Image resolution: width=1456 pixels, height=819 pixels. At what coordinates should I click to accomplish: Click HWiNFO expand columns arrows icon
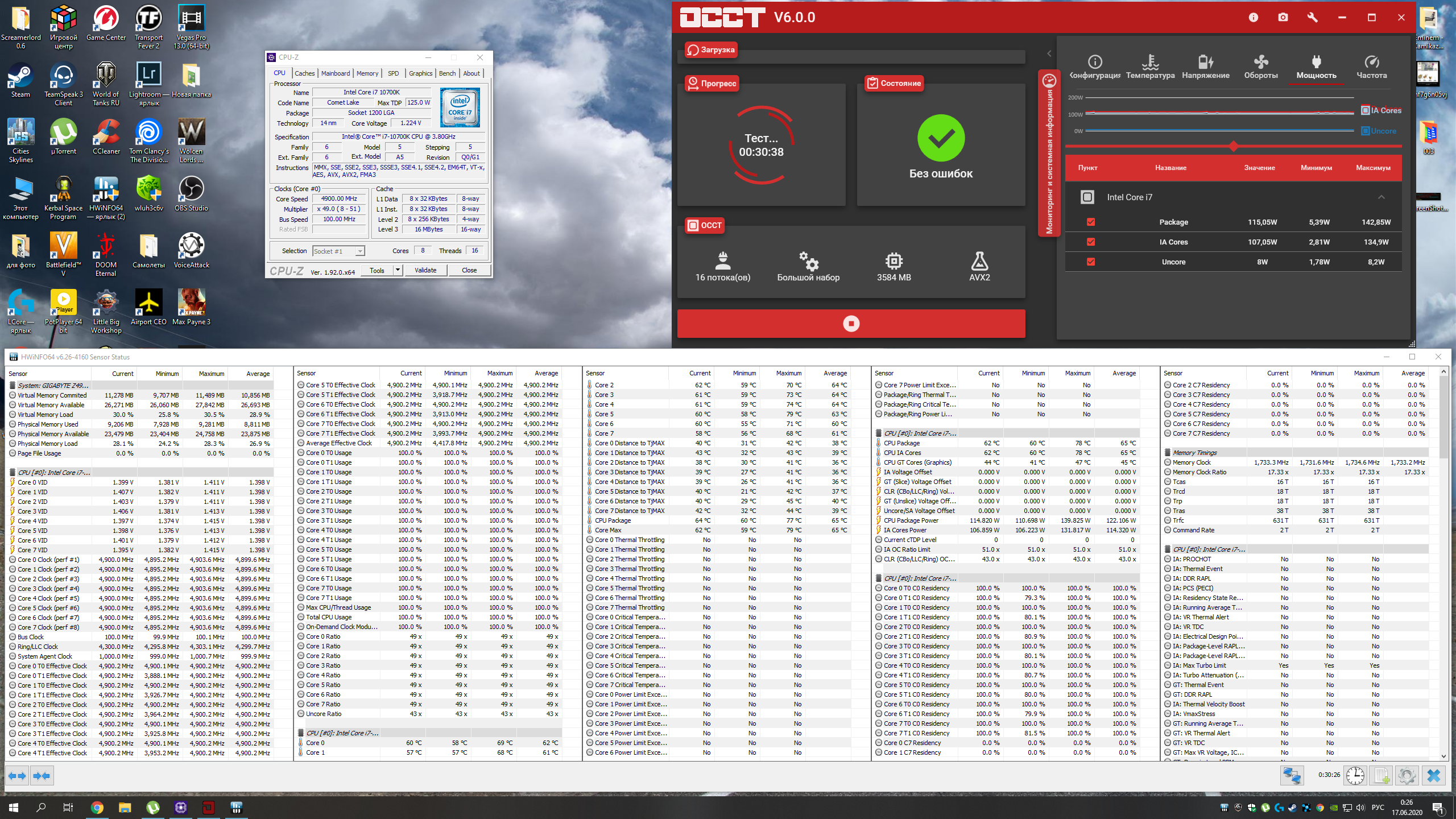coord(17,775)
